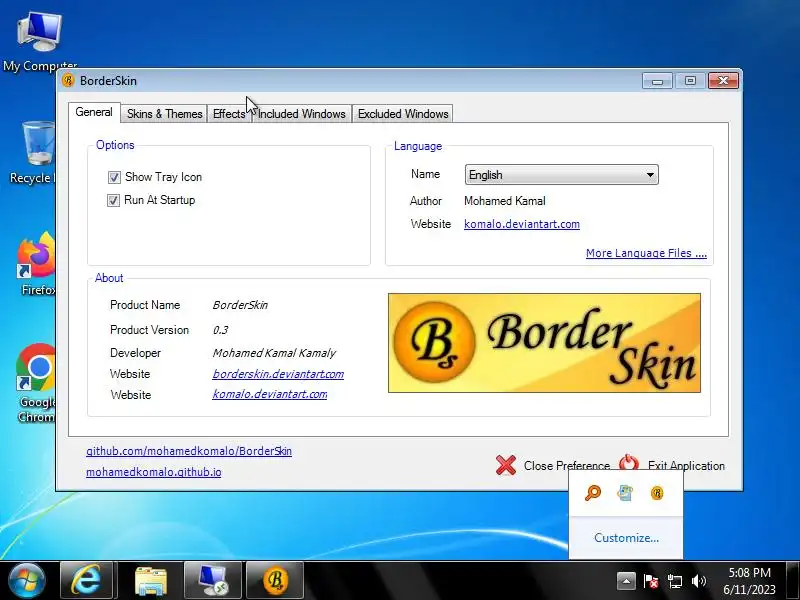This screenshot has height=600, width=800.
Task: Open the network tray icon
Action: click(x=674, y=581)
